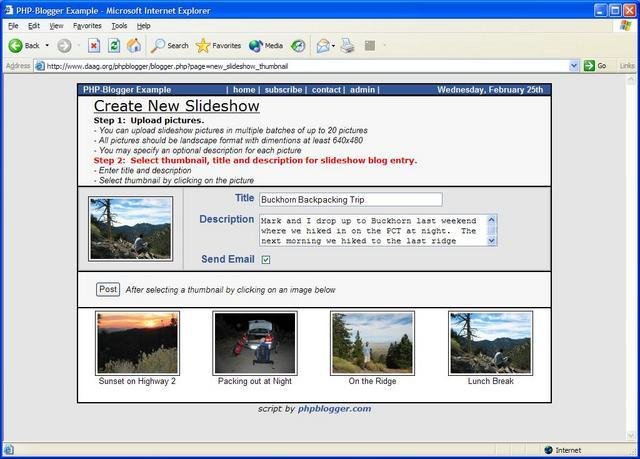Viewport: 640px width, 459px height.
Task: Follow the contact navigation link
Action: pyautogui.click(x=326, y=90)
